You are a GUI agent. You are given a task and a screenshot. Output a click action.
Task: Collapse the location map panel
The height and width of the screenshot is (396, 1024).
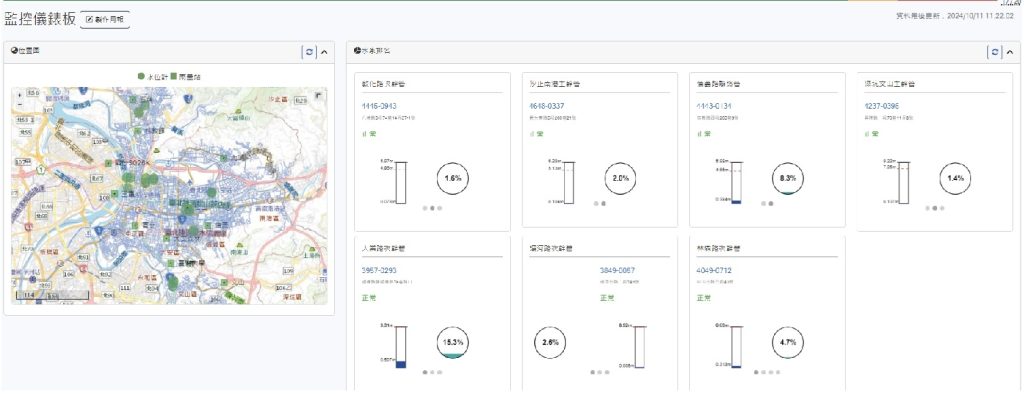325,52
